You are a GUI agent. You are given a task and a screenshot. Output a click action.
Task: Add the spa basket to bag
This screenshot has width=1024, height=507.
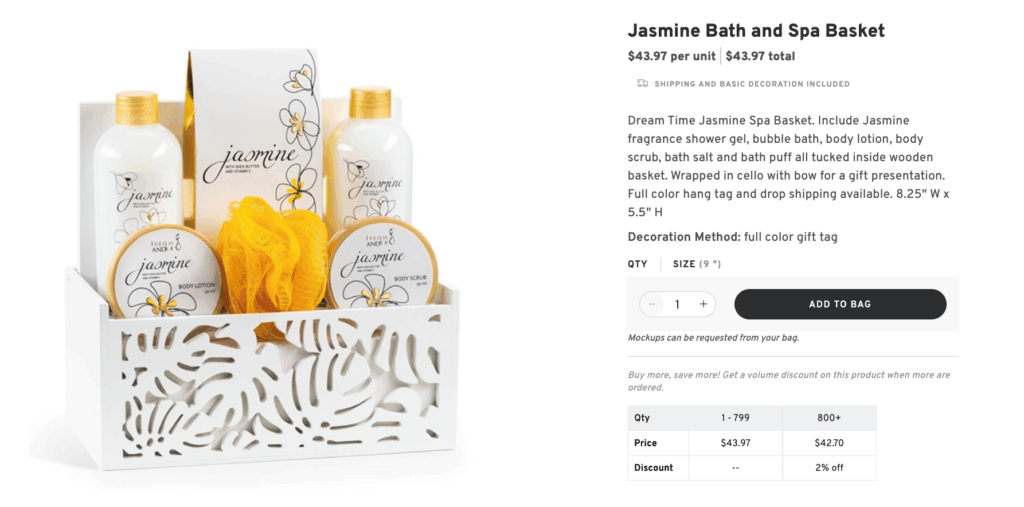[840, 304]
